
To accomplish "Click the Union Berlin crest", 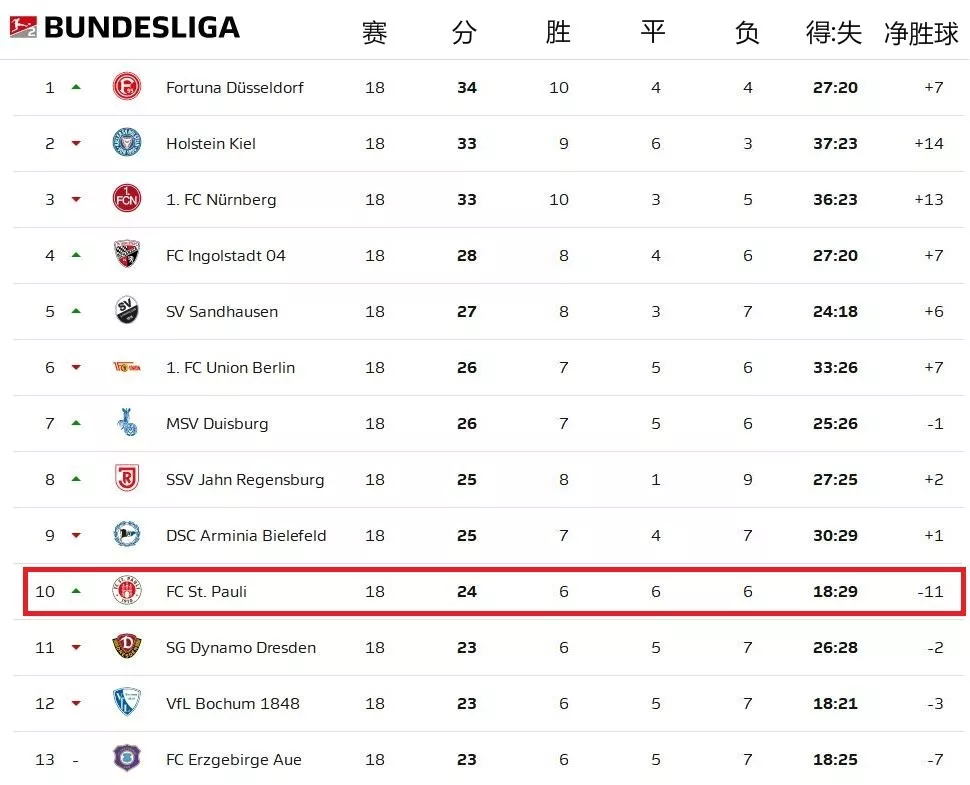I will (x=127, y=367).
